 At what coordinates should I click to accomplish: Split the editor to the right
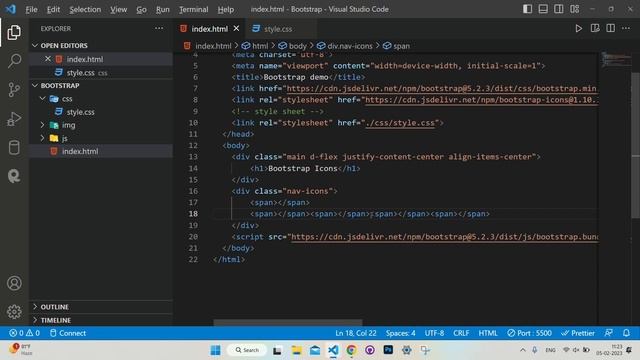(610, 29)
